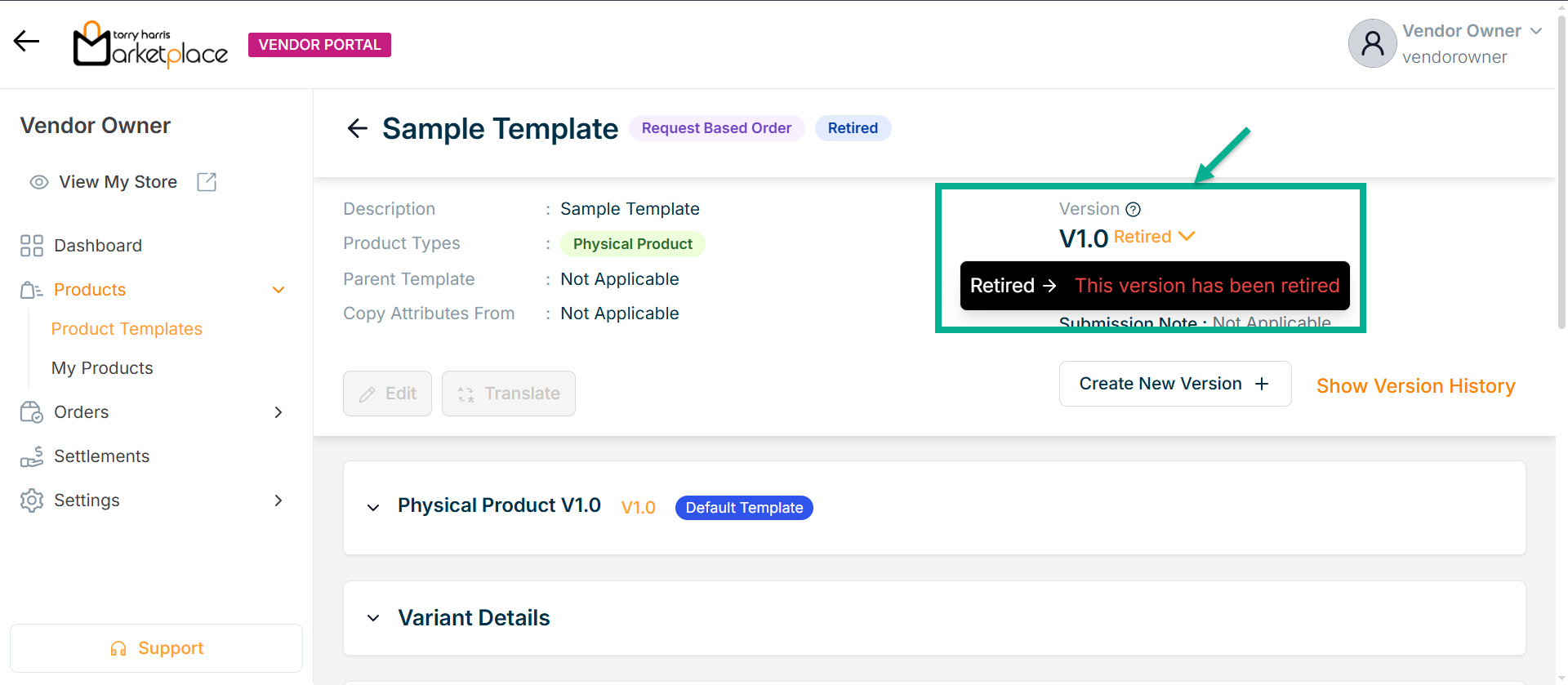Expand the Orders sidebar menu
Viewport: 1568px width, 685px height.
tap(278, 412)
